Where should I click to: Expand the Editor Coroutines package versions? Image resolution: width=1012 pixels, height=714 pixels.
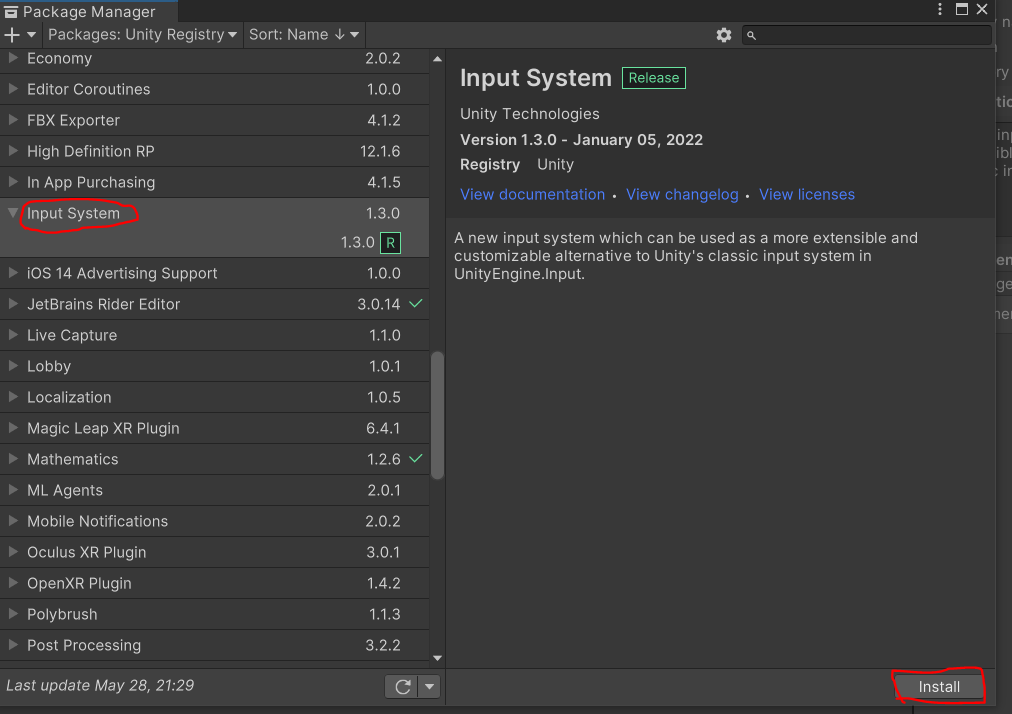point(12,89)
